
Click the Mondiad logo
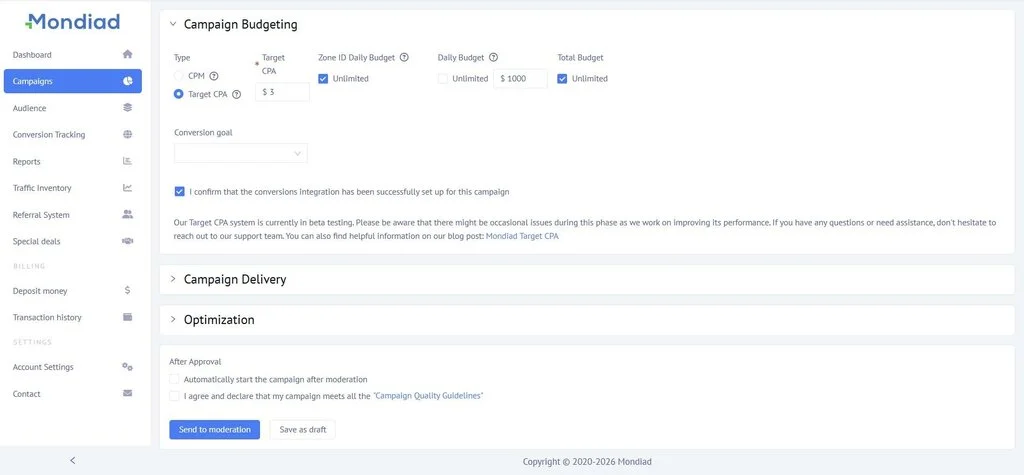point(72,22)
